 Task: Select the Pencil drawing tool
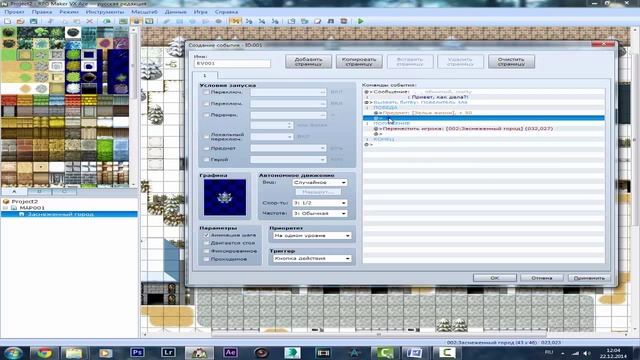click(166, 21)
